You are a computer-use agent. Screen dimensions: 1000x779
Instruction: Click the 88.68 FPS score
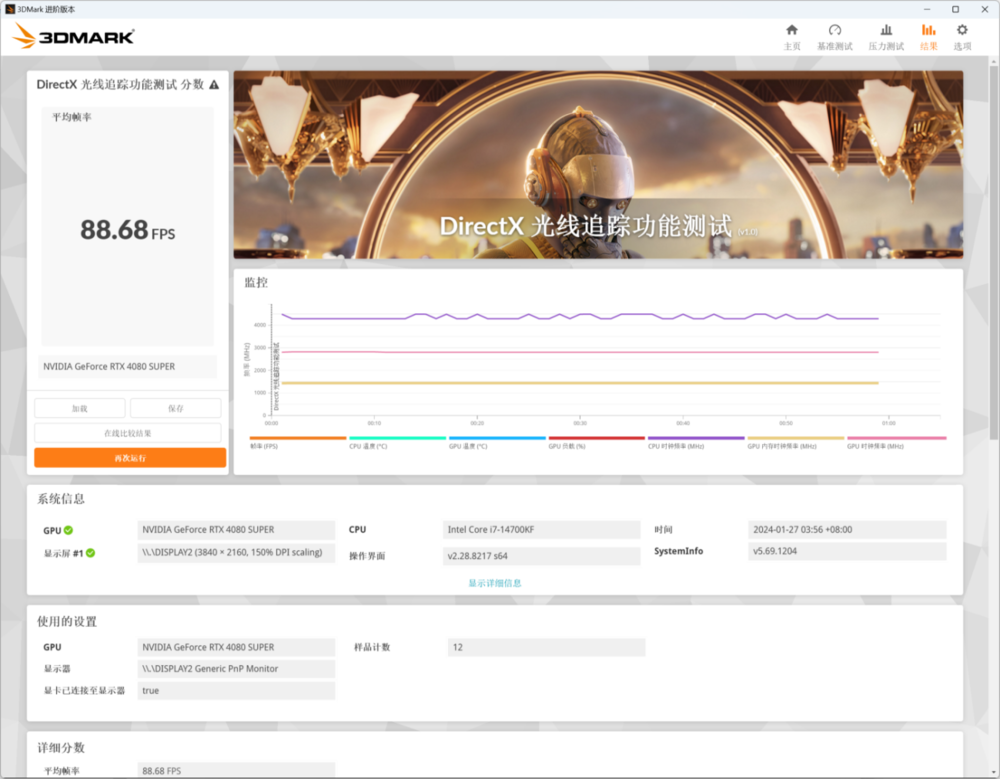[128, 230]
